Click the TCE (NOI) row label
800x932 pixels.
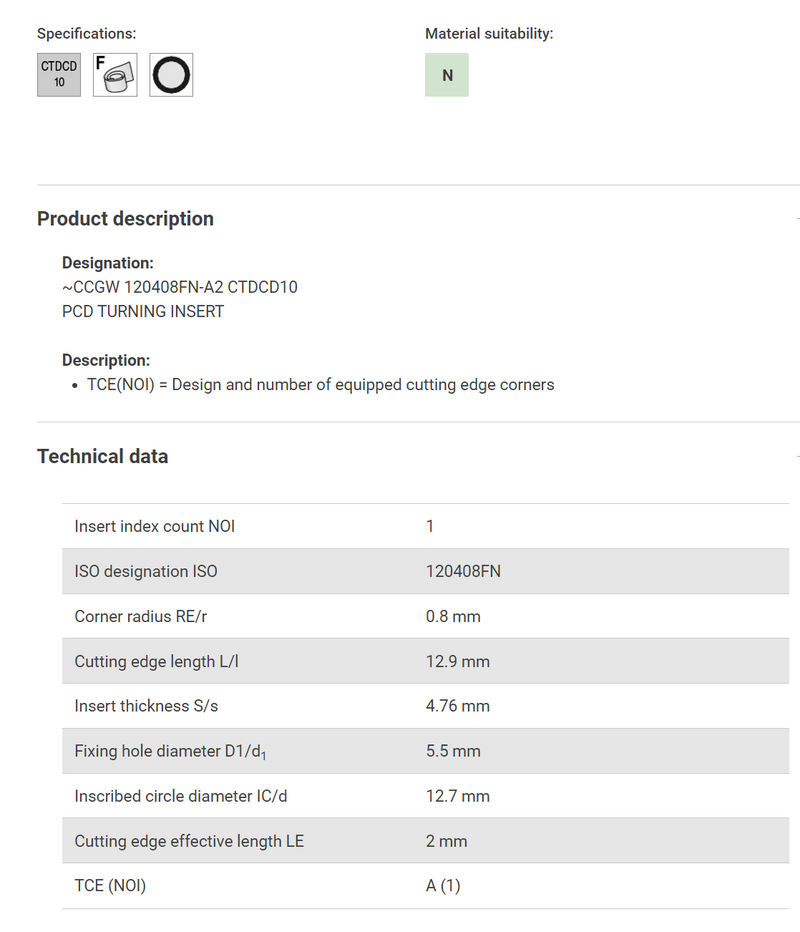(x=110, y=886)
